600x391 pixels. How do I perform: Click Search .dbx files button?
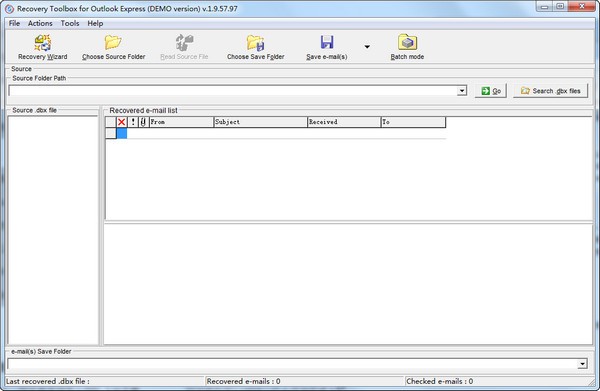pyautogui.click(x=550, y=91)
